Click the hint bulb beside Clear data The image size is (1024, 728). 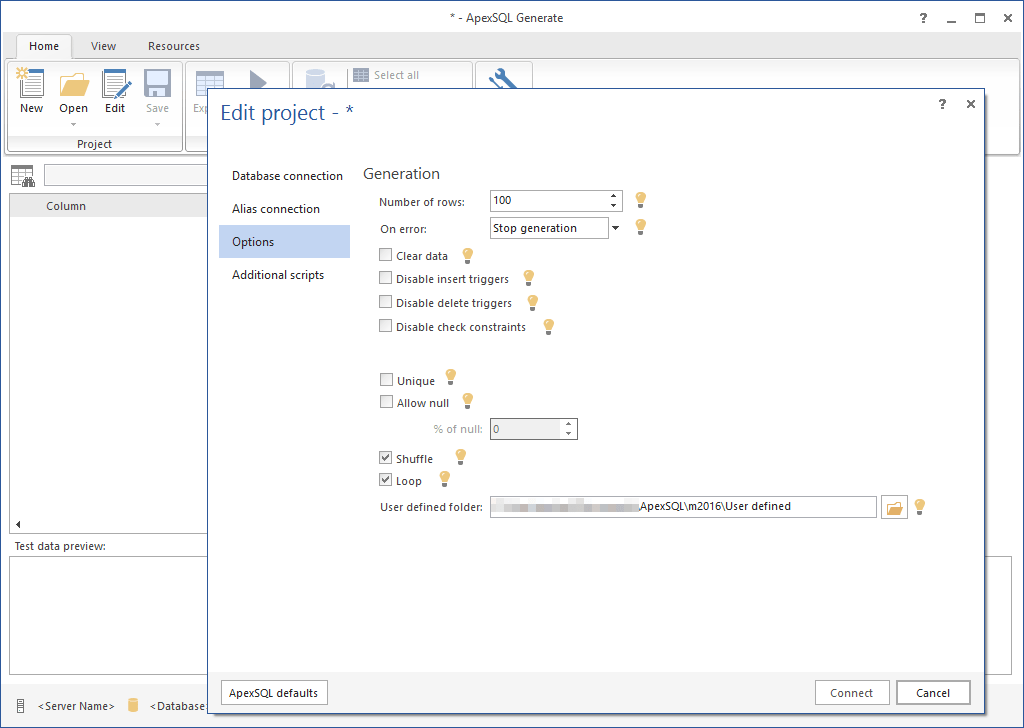click(467, 255)
